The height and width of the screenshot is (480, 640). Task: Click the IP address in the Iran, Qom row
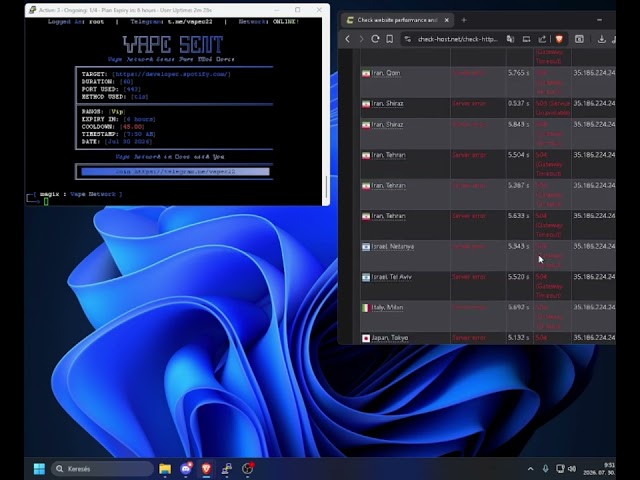pos(594,73)
